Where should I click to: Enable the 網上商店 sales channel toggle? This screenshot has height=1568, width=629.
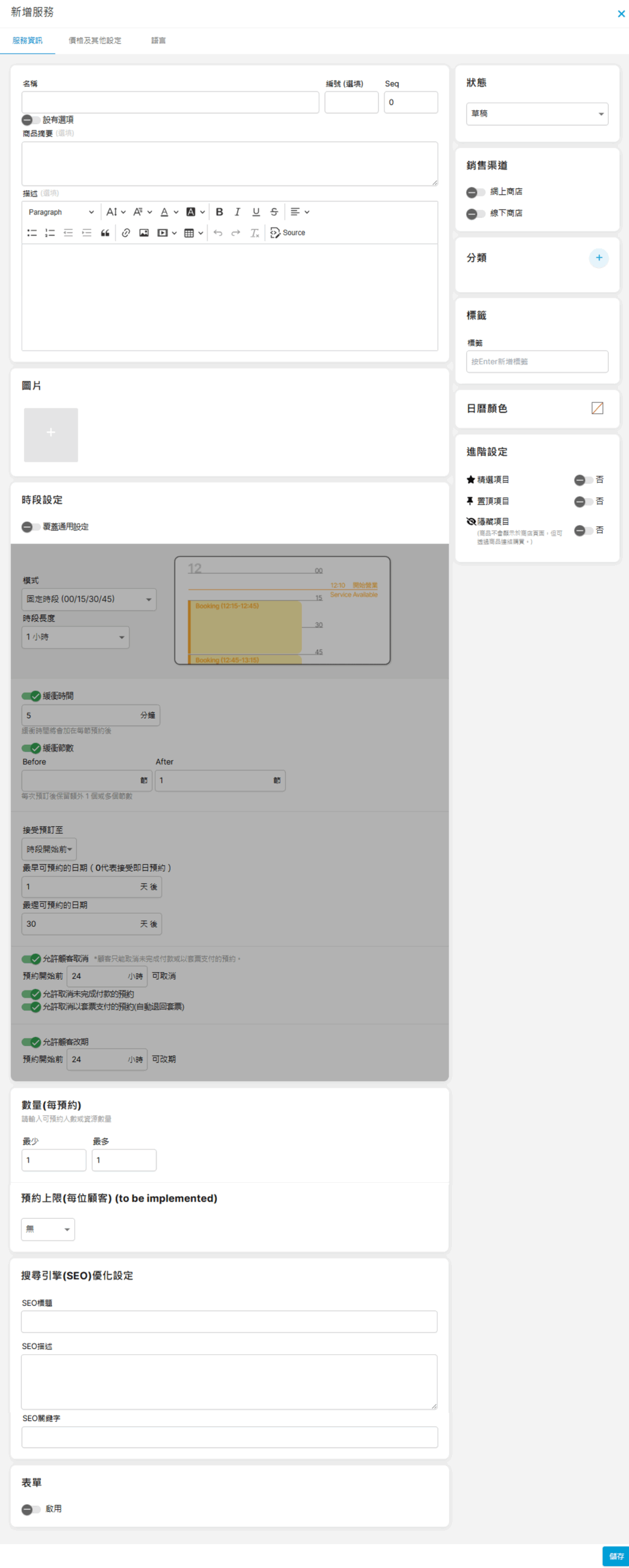pos(475,192)
